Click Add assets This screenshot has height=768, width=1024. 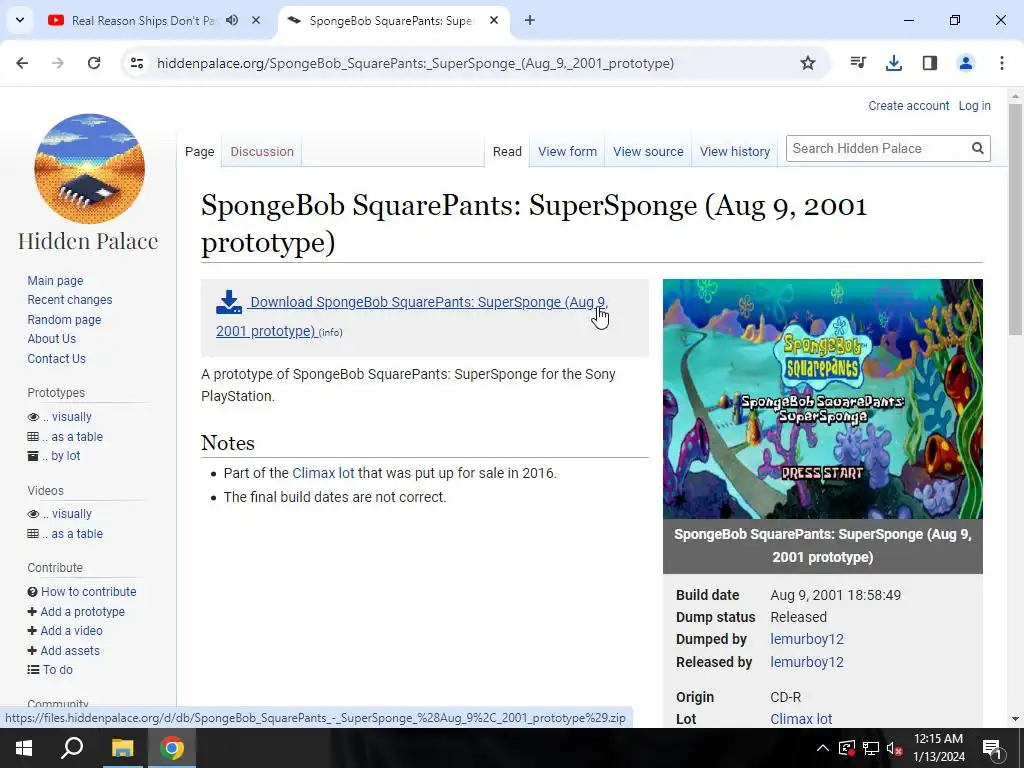tap(70, 650)
